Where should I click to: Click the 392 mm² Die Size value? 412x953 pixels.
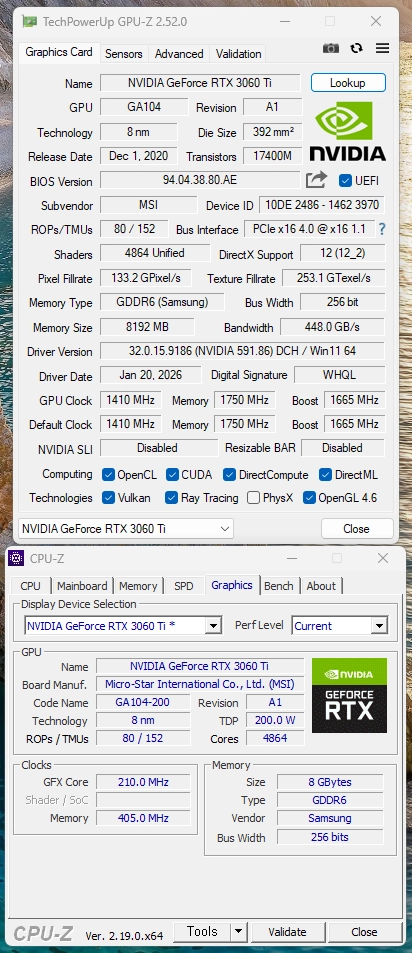tap(272, 131)
